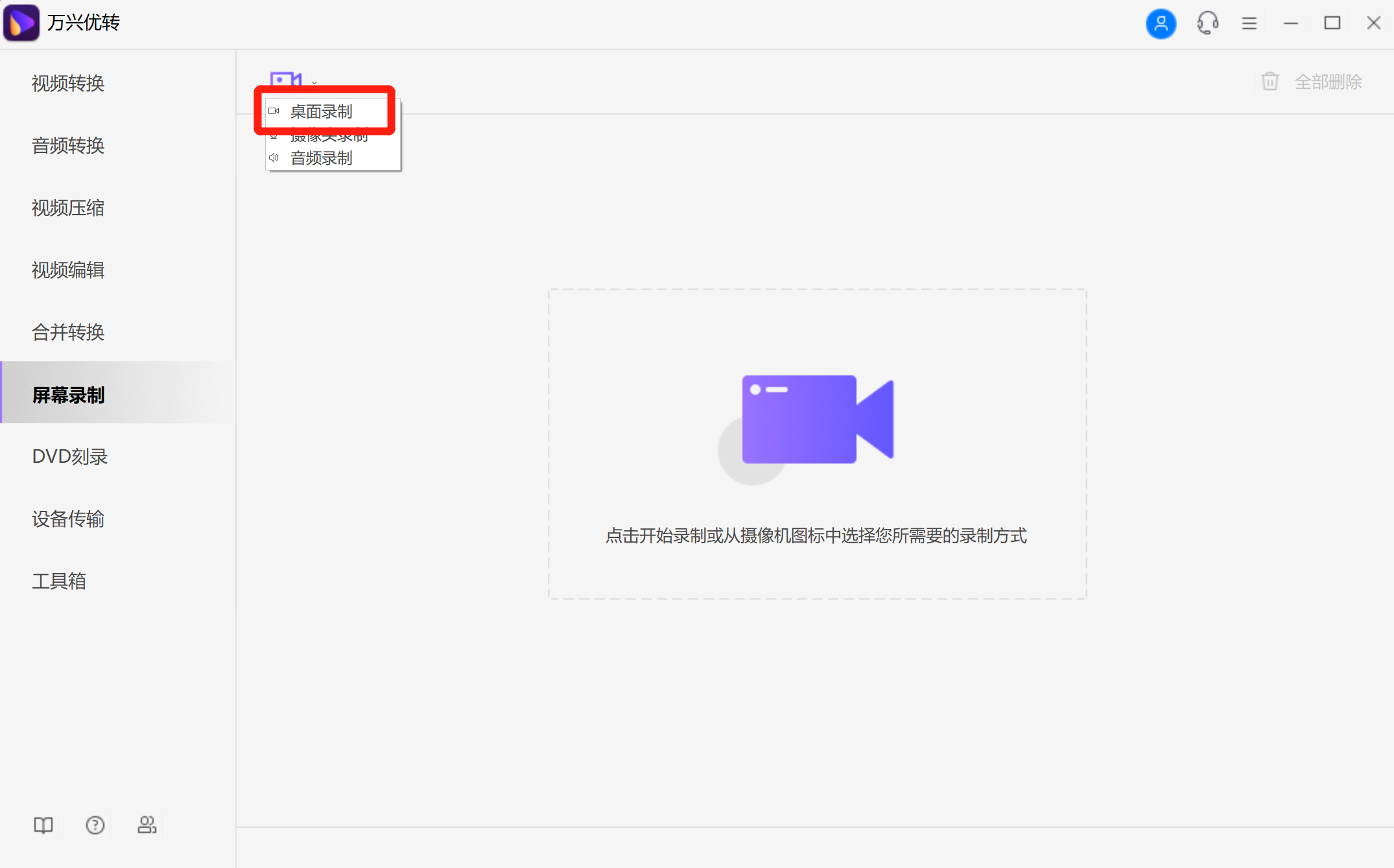Screen dimensions: 1394x868
Task: Click 全部删除 to delete all recordings
Action: tap(1328, 80)
